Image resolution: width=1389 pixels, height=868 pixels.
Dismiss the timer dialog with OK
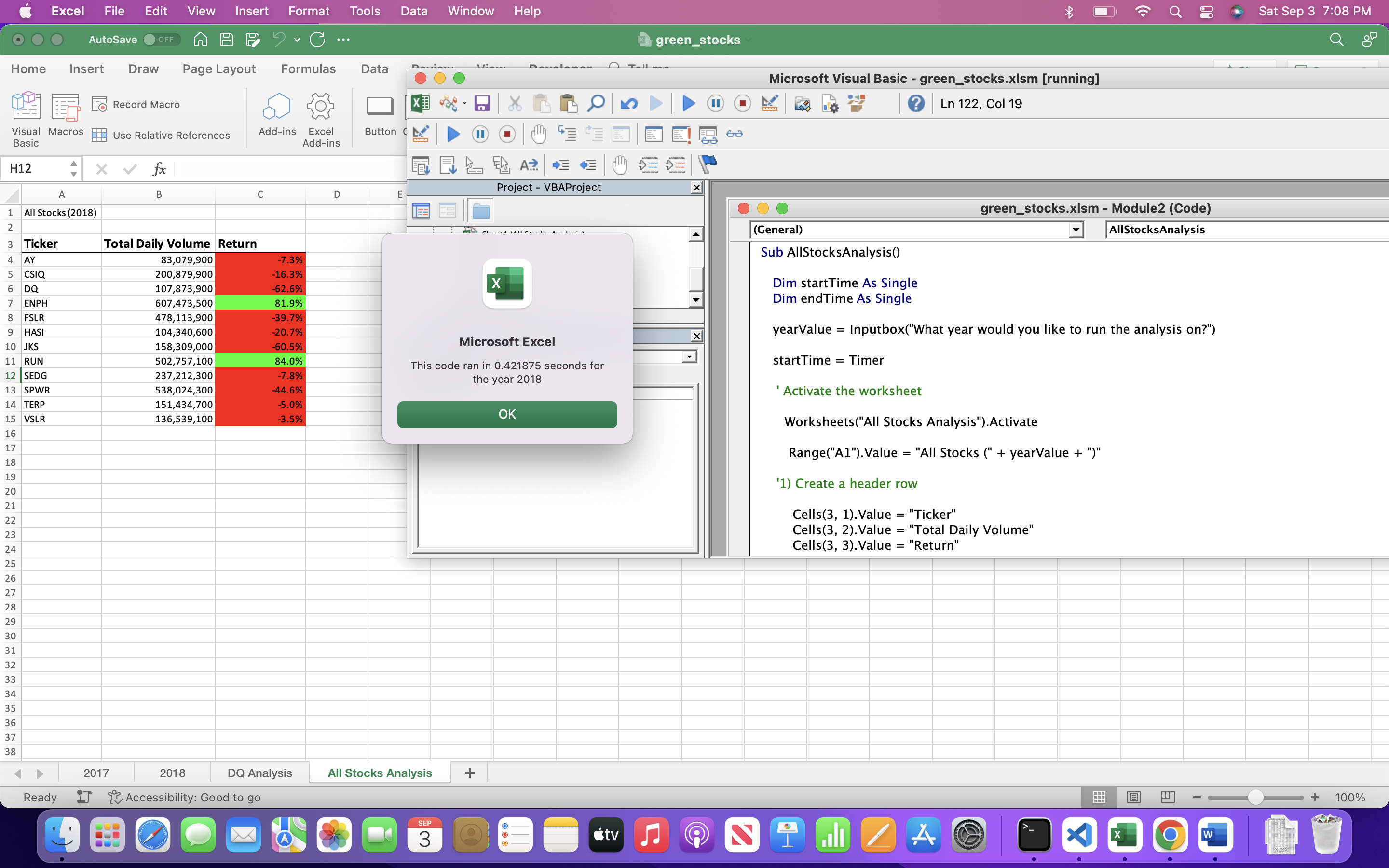point(507,414)
